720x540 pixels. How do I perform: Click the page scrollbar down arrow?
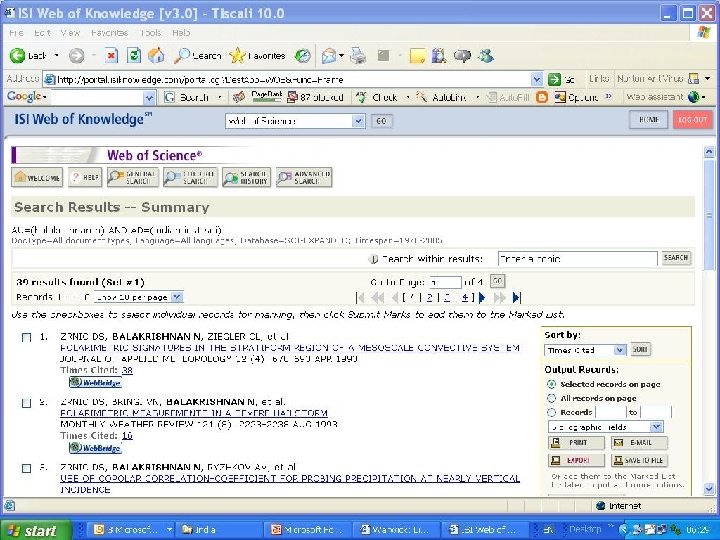point(709,489)
